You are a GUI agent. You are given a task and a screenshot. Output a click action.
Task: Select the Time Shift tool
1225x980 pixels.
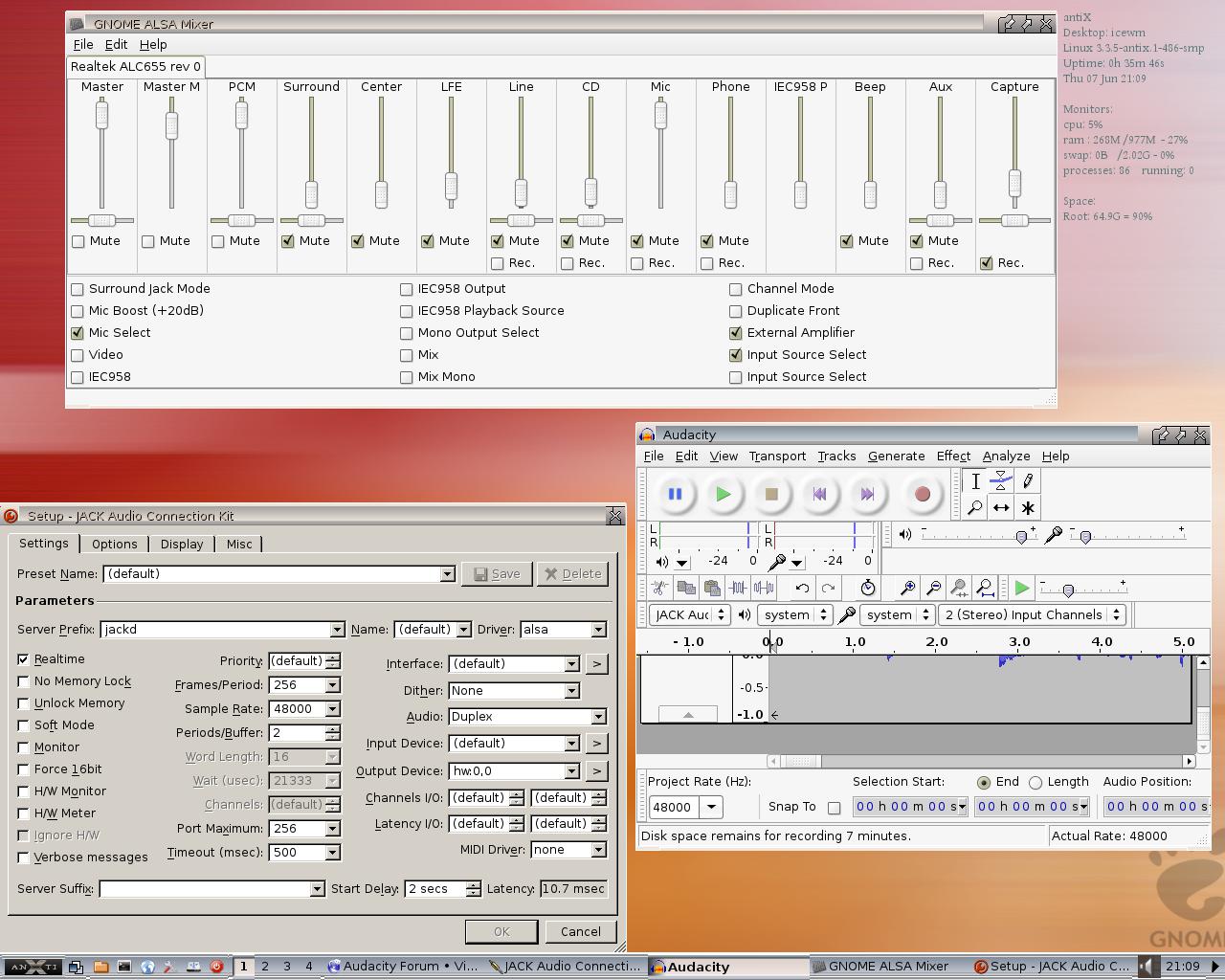(x=1000, y=508)
